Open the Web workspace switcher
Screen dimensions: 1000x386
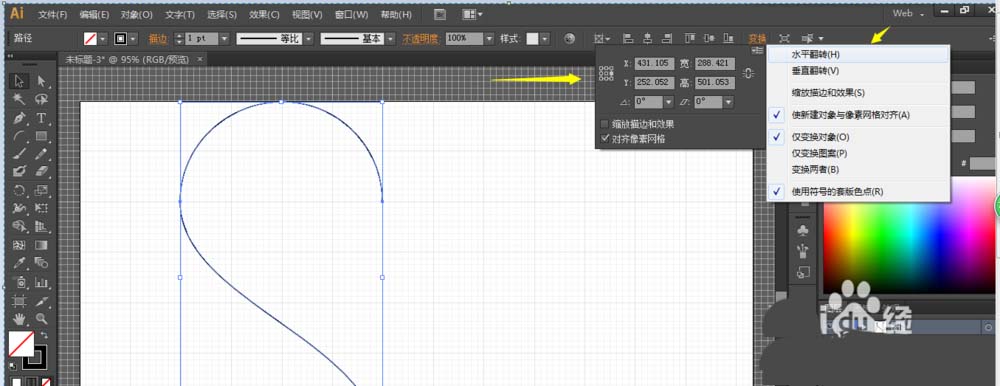point(908,13)
